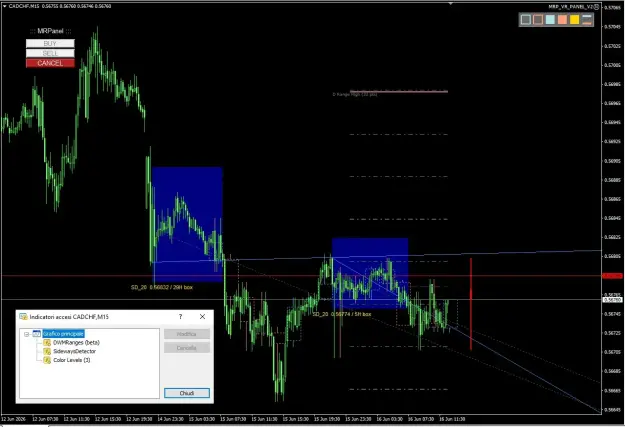Click the SELL button in MRPanel
The width and height of the screenshot is (625, 427).
pyautogui.click(x=50, y=53)
